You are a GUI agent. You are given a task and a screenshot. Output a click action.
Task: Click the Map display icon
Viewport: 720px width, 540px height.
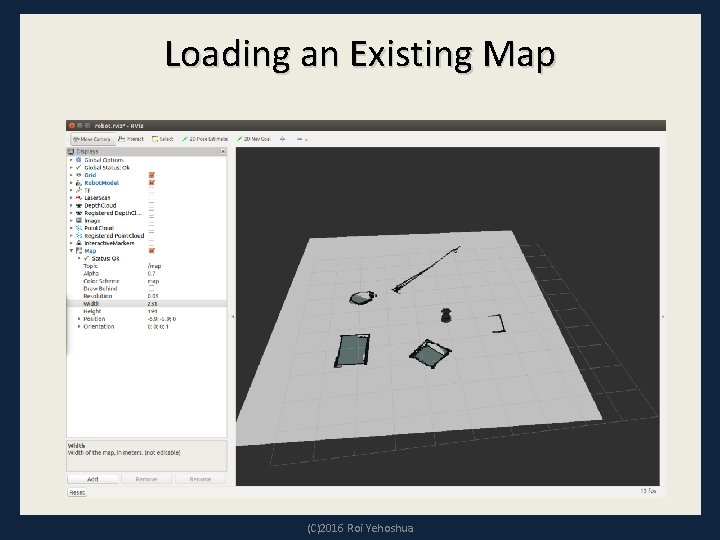pos(79,251)
